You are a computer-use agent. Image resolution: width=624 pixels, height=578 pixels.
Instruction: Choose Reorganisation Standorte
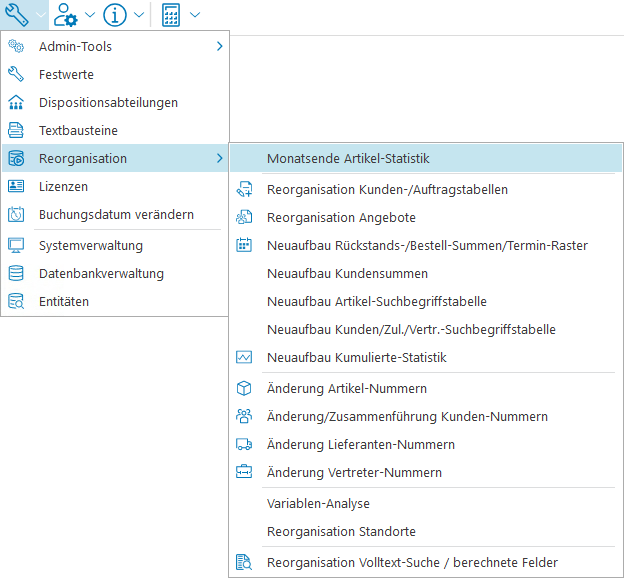click(341, 531)
